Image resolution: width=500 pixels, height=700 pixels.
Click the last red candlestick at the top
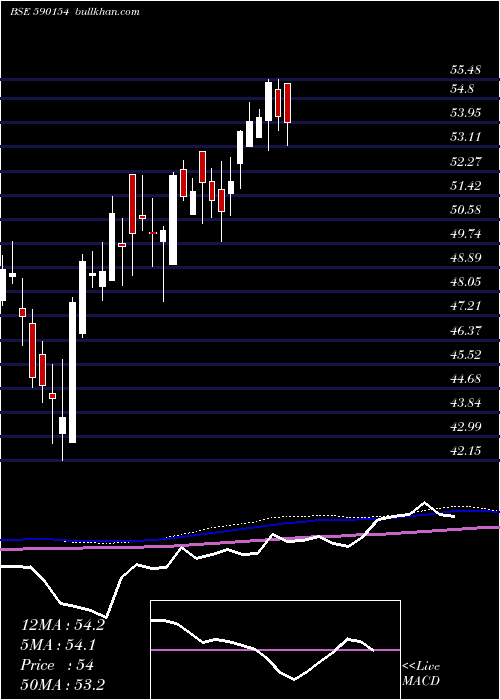coord(288,103)
